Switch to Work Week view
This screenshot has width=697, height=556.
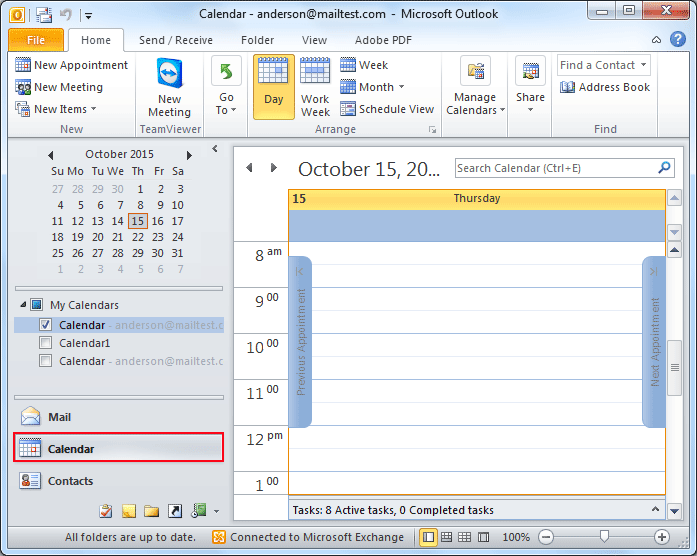[315, 87]
